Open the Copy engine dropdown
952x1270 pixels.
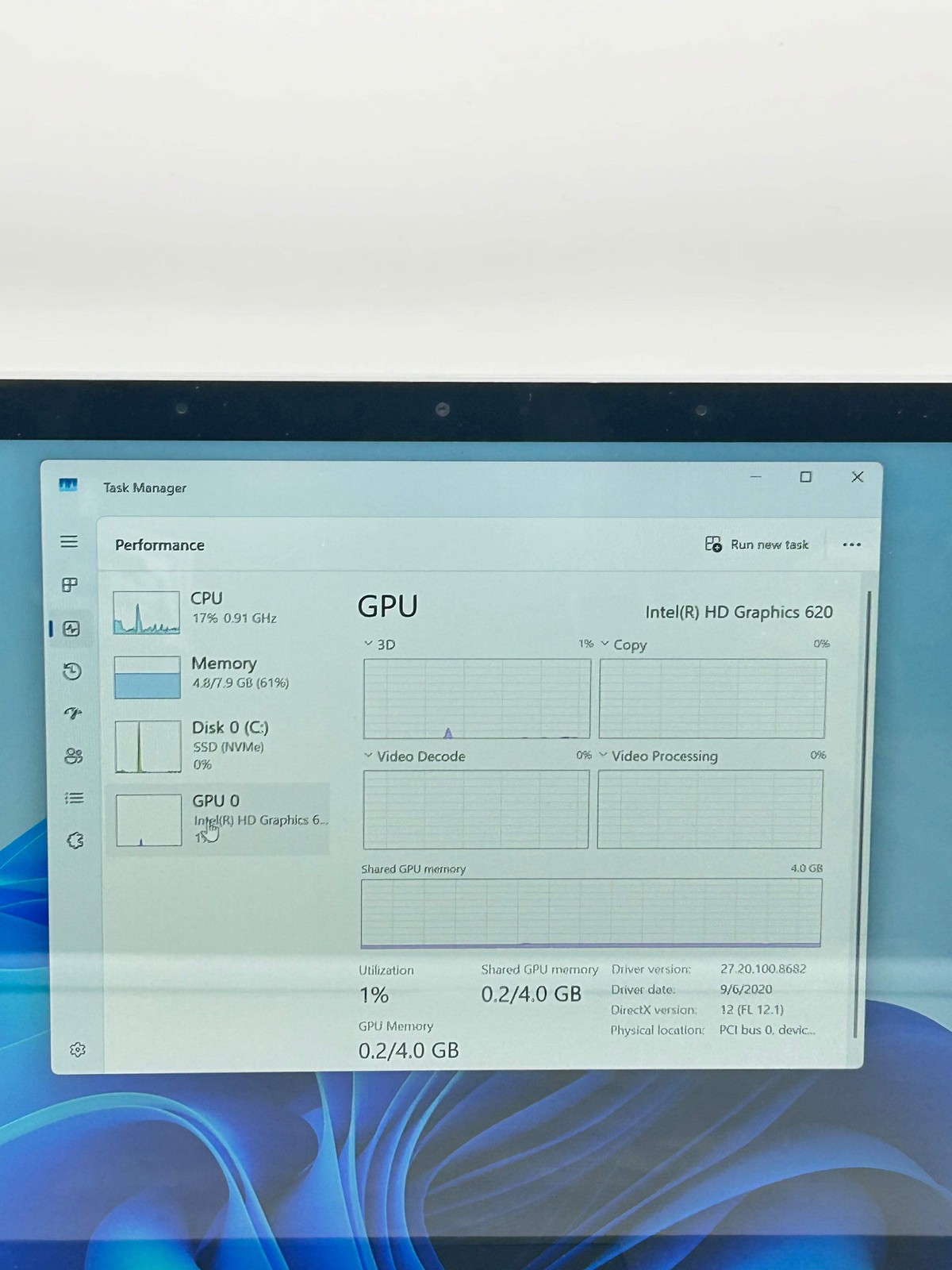click(624, 645)
